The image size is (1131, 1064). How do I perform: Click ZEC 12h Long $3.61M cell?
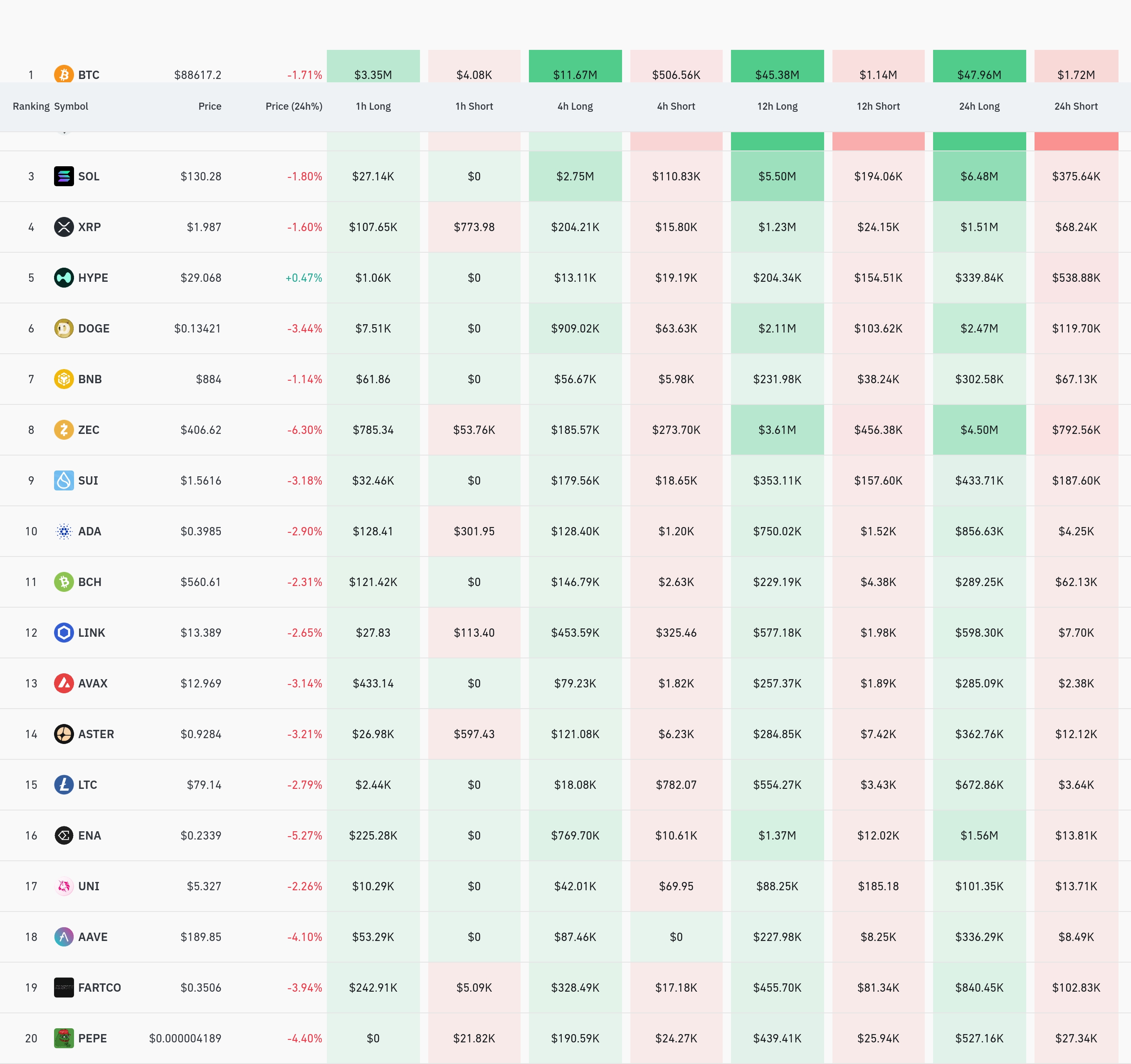(777, 429)
